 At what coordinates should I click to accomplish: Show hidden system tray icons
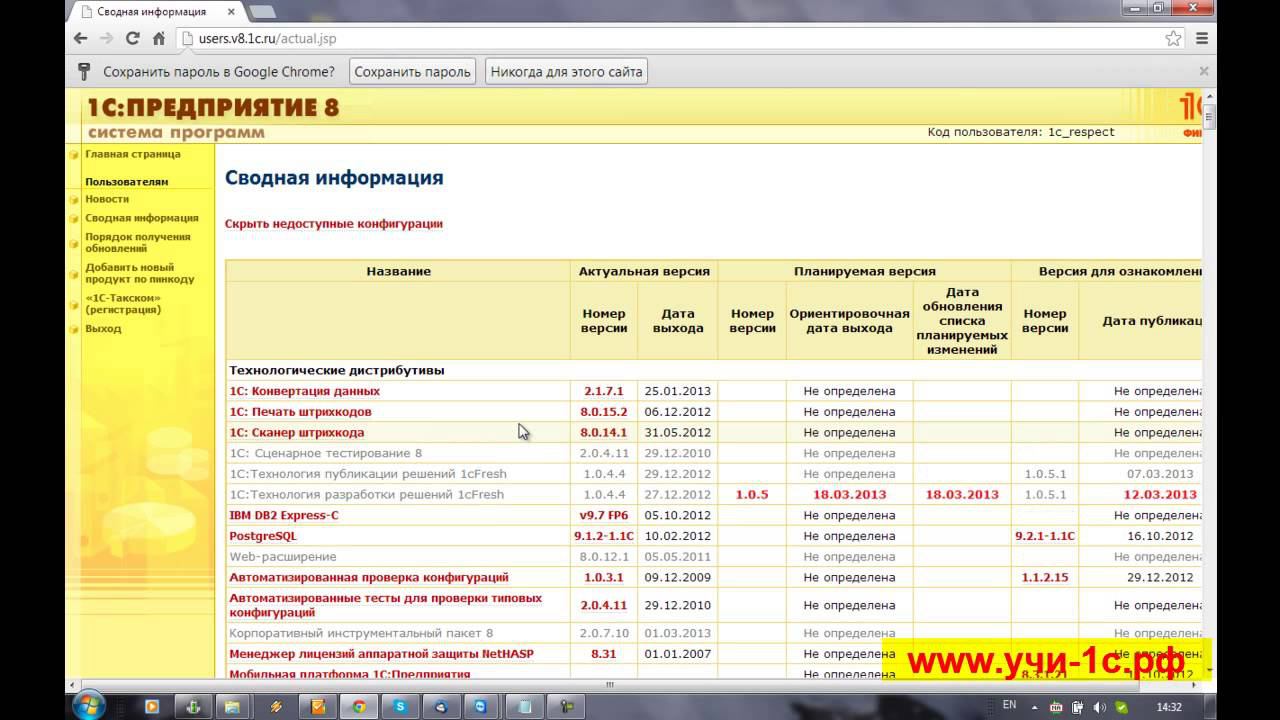[1035, 707]
